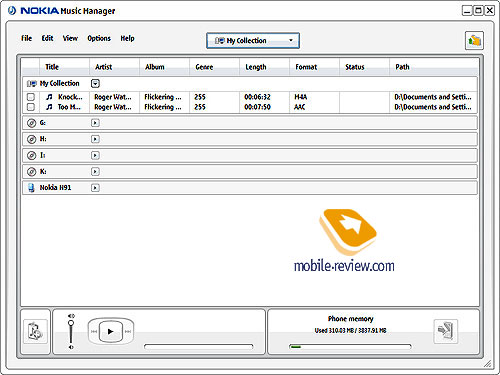Image resolution: width=500 pixels, height=375 pixels.
Task: Select the Too M... track title
Action: point(69,107)
